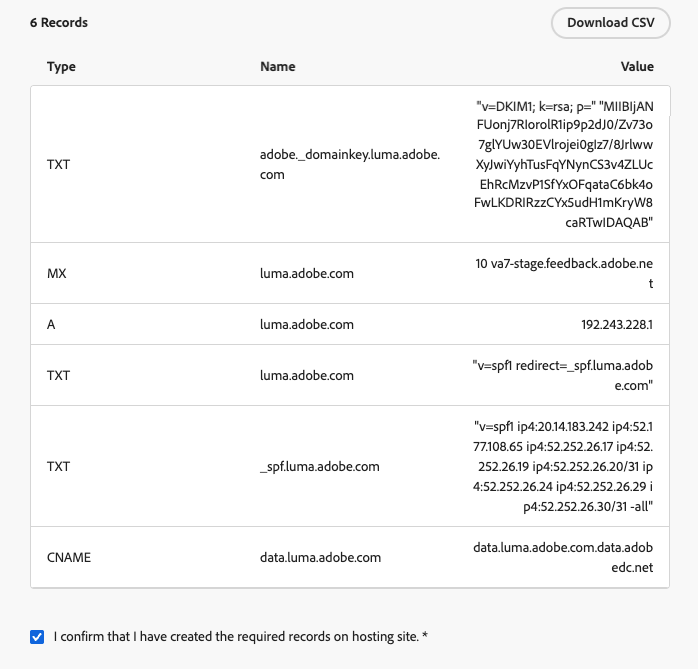Select the data.luma.adobe.com.data.adobedc.net CNAME value
Viewport: 698px width, 669px height.
[x=565, y=557]
